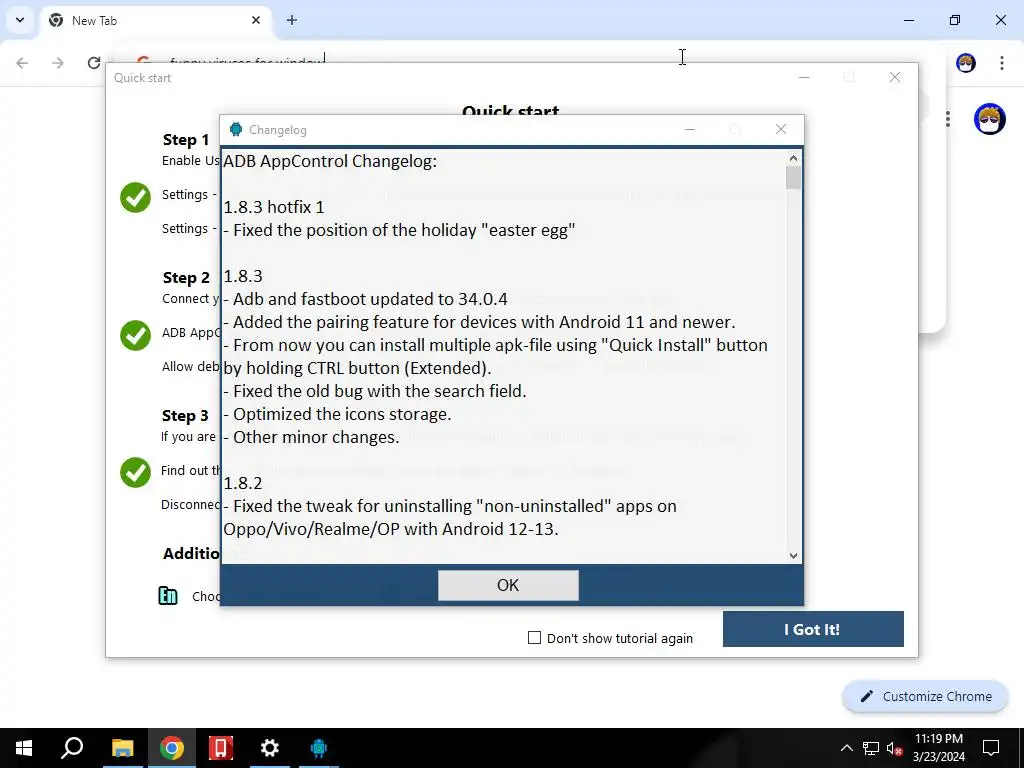1024x768 pixels.
Task: Click the ADB AppControl icon in Changelog title bar
Action: pos(236,129)
